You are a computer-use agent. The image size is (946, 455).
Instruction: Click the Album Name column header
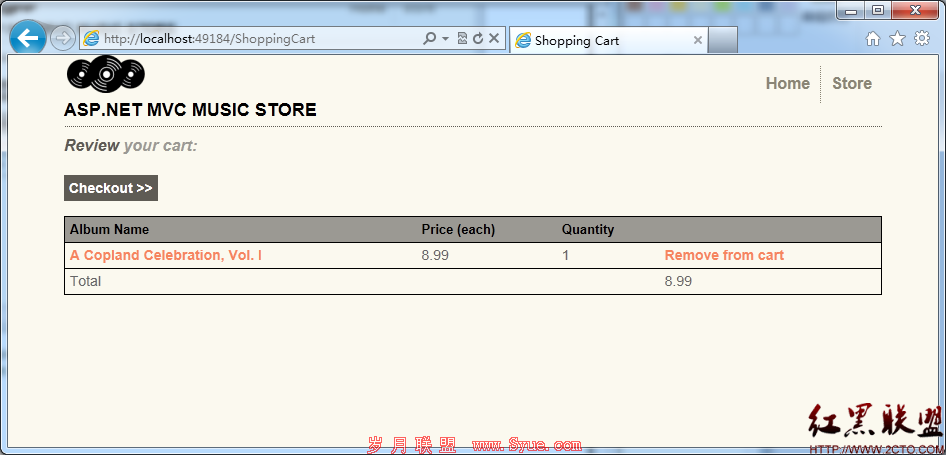click(x=109, y=229)
